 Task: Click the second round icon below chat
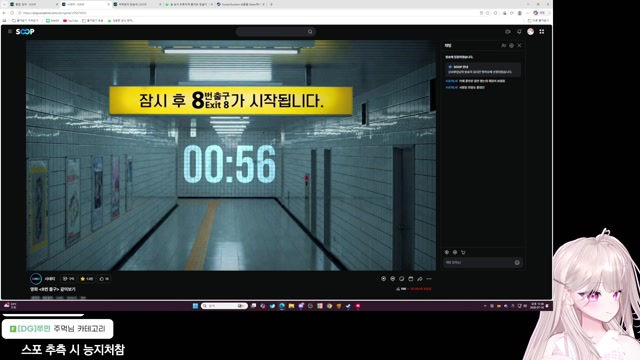click(x=455, y=252)
